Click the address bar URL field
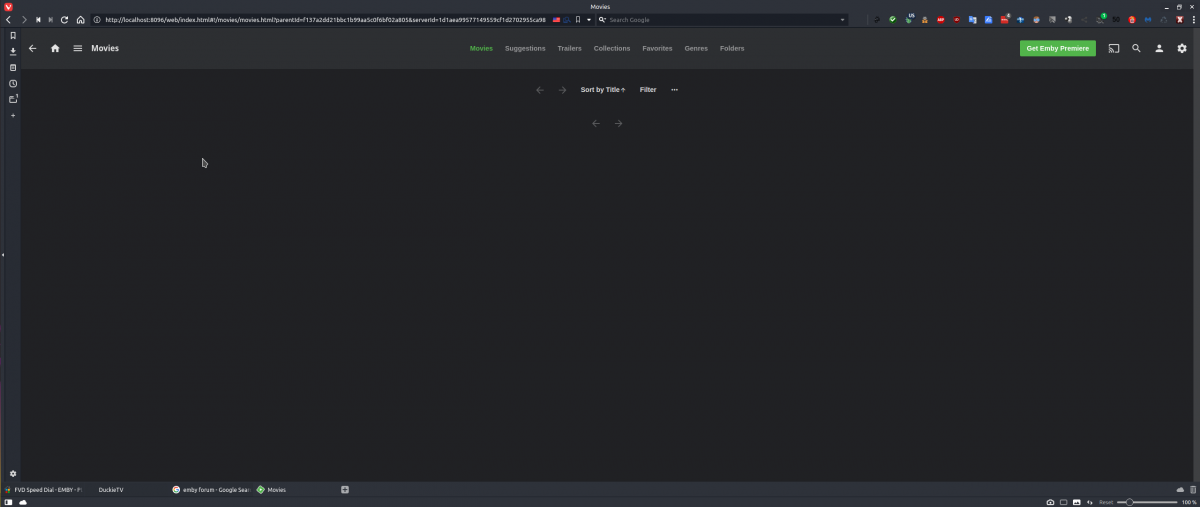The image size is (1200, 507). [325, 19]
